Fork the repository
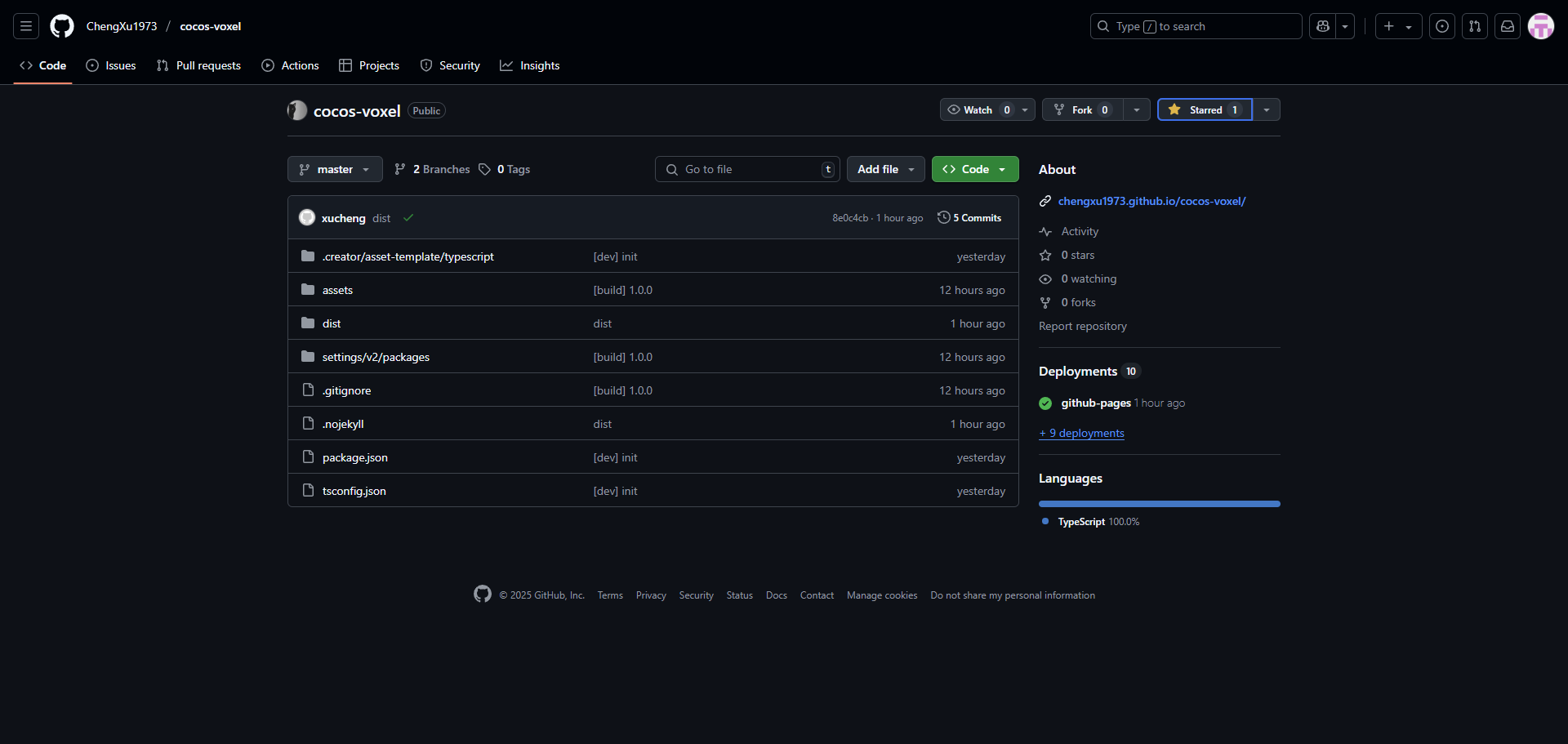 (1083, 109)
